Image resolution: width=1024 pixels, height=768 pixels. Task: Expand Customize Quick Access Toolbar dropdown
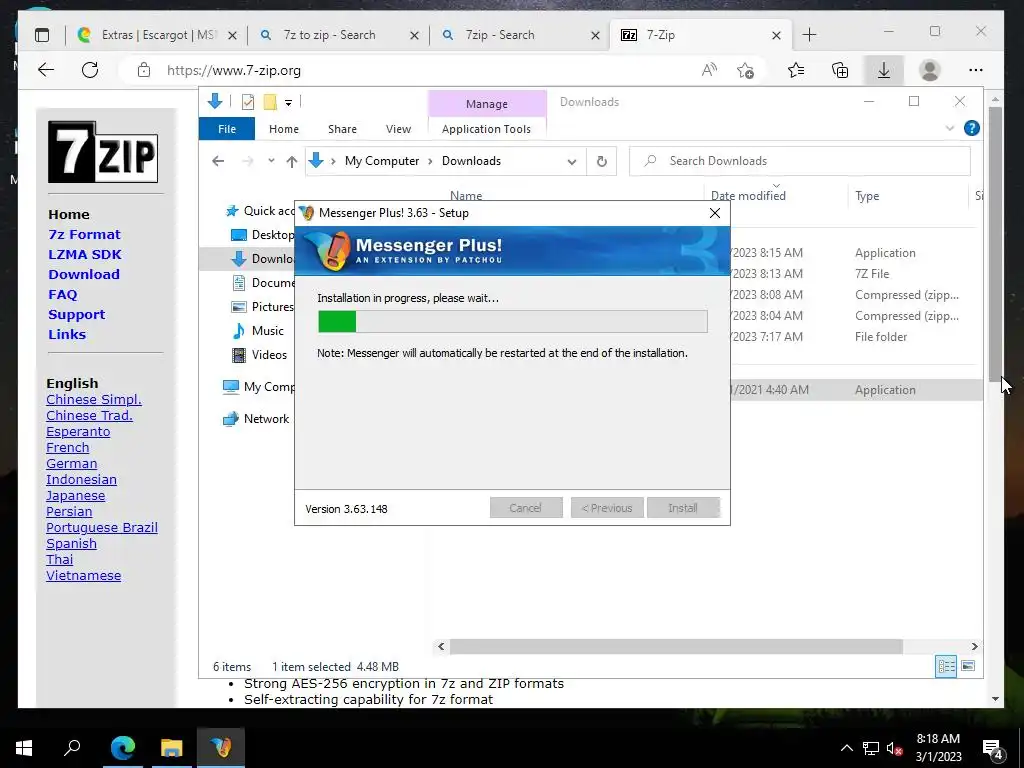point(288,103)
